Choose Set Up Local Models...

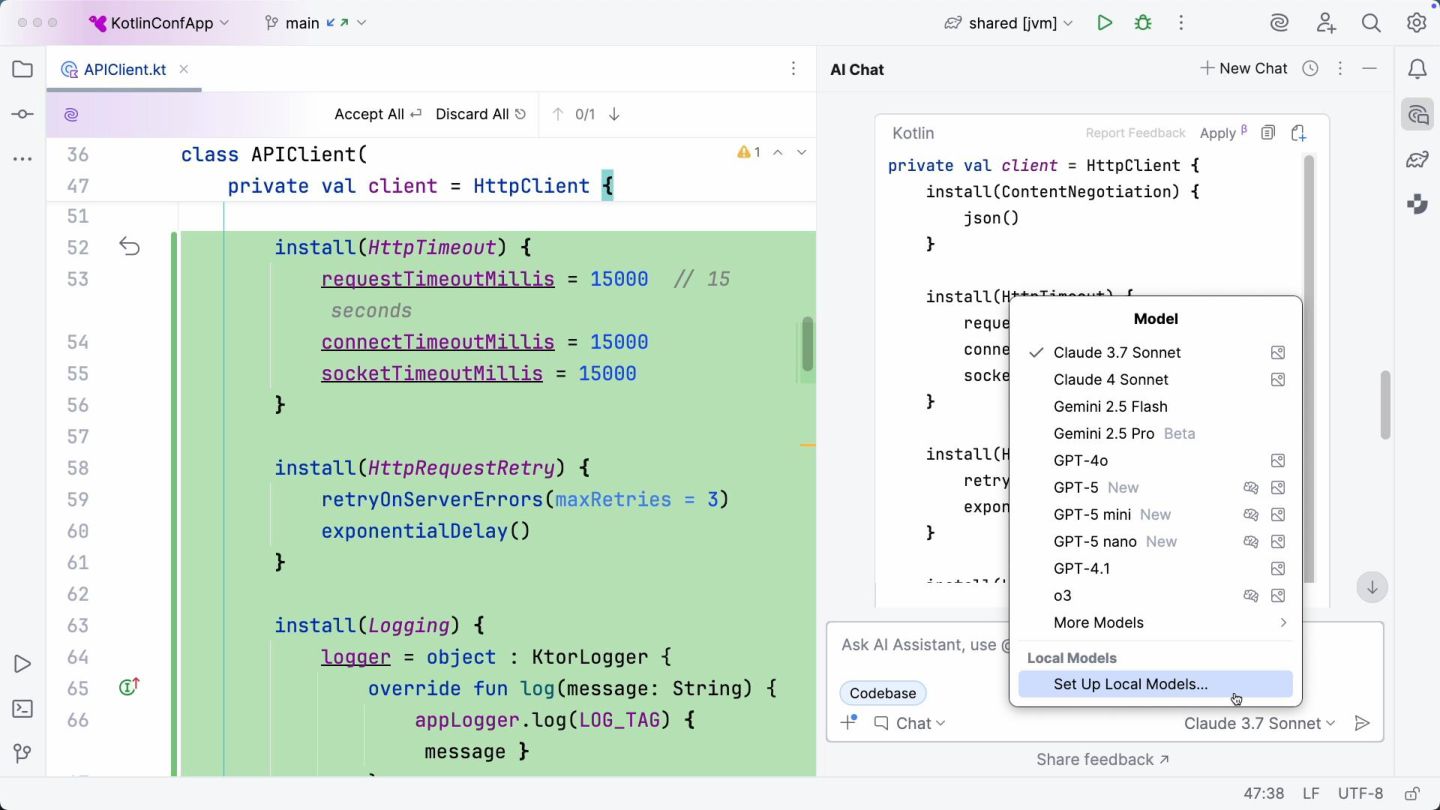click(1156, 684)
